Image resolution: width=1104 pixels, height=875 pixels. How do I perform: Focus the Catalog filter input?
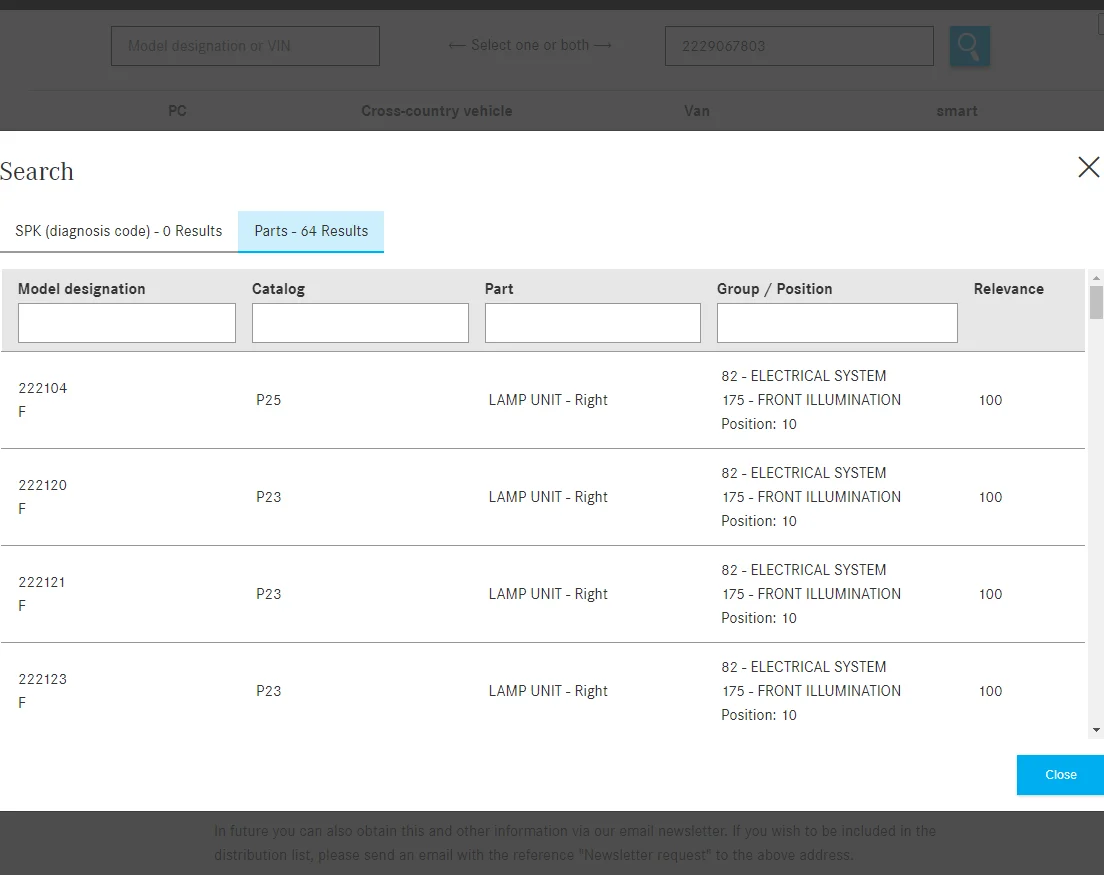click(360, 323)
